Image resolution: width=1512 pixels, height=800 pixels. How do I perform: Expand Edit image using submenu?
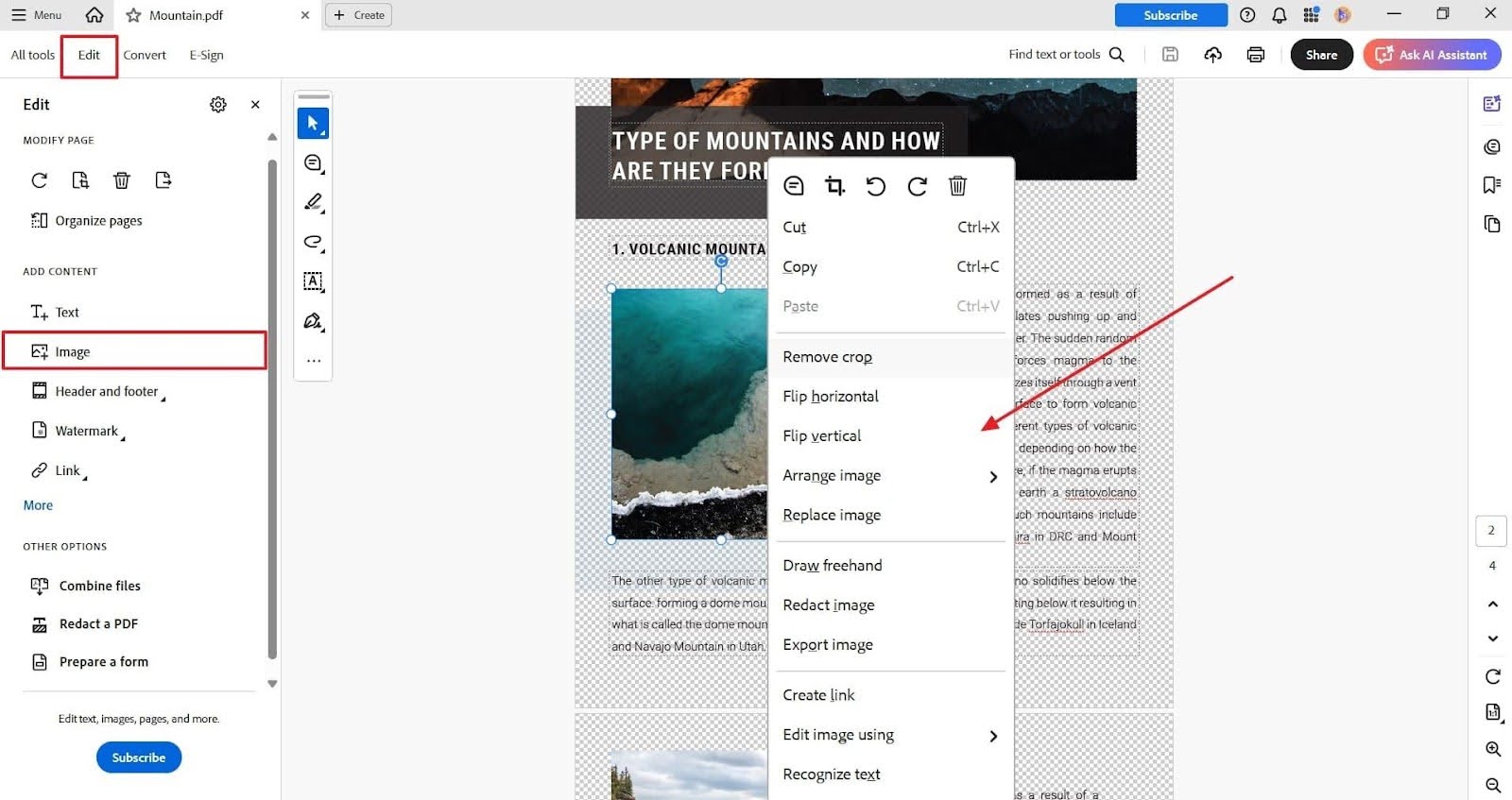coord(891,735)
